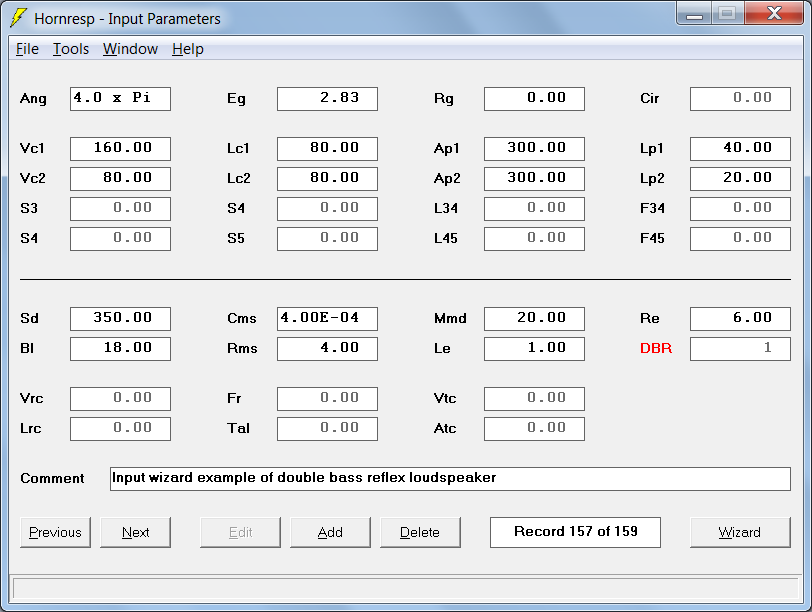Viewport: 812px width, 612px height.
Task: Click the Cir input field
Action: click(741, 99)
